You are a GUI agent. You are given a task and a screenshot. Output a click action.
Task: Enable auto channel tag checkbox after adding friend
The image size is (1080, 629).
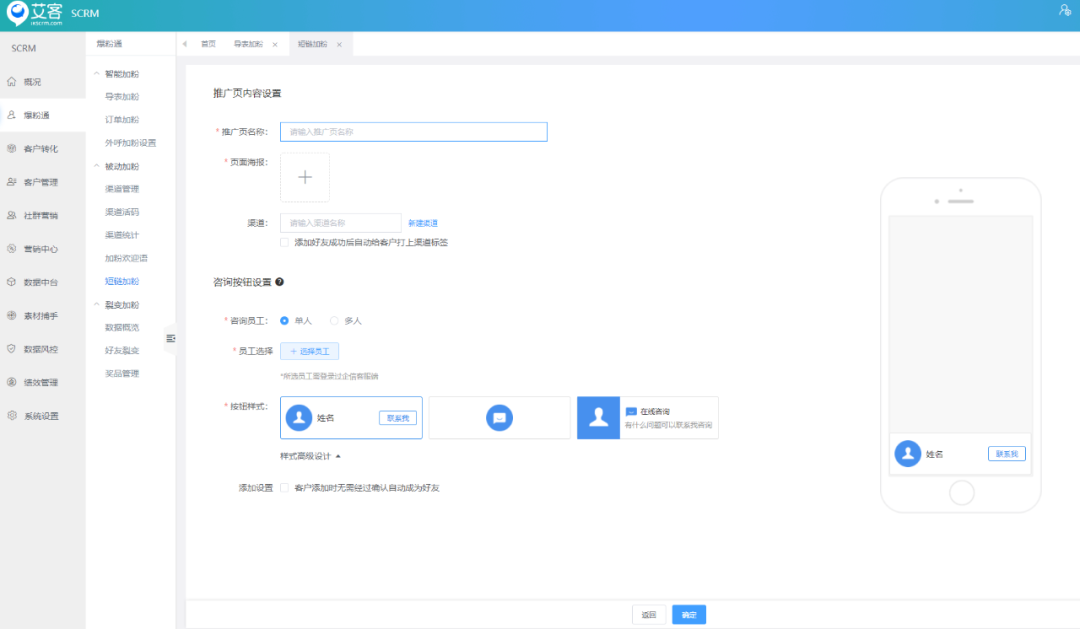pos(285,242)
